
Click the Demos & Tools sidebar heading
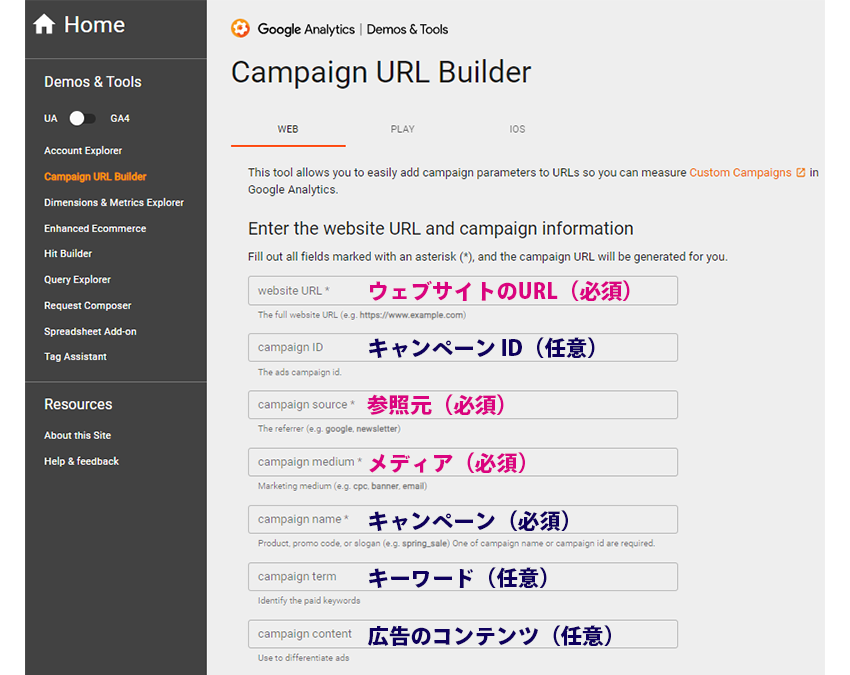coord(93,82)
